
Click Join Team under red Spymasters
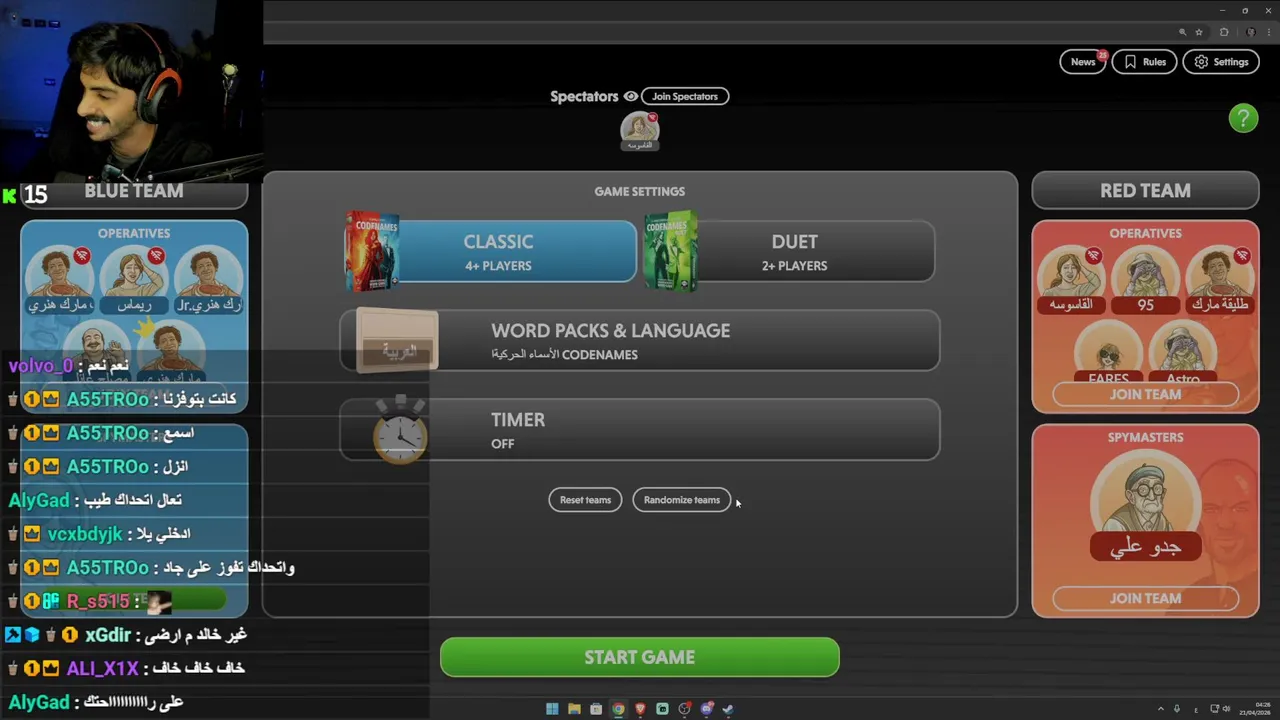click(1145, 598)
